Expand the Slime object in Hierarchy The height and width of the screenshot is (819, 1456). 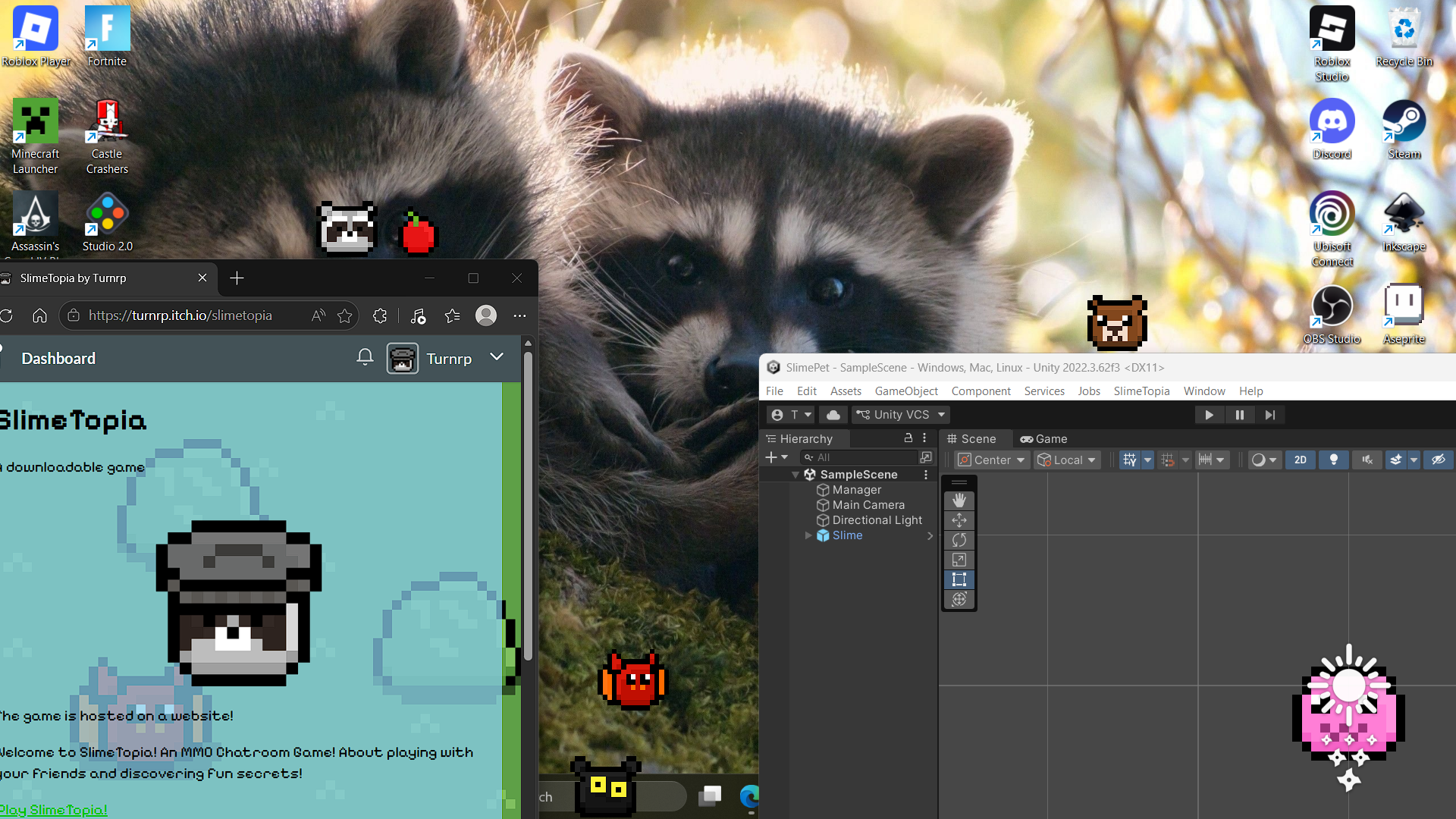pos(808,535)
